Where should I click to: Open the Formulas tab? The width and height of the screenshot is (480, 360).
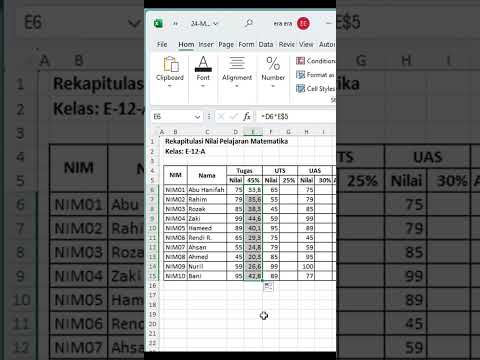tap(246, 44)
